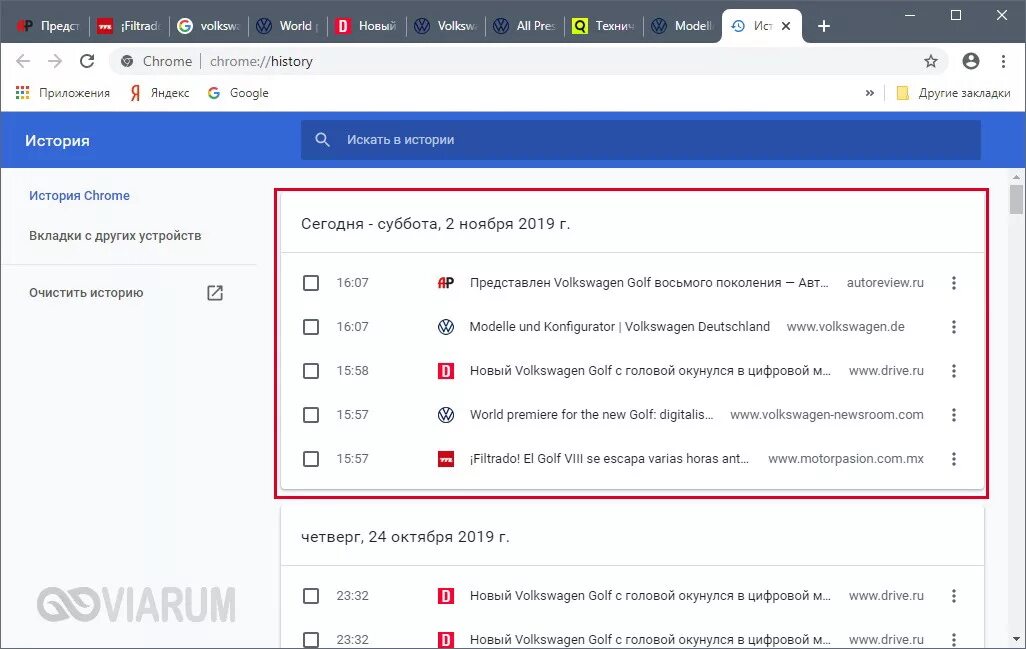Image resolution: width=1026 pixels, height=649 pixels.
Task: Switch to the All Pres tab
Action: [x=525, y=26]
